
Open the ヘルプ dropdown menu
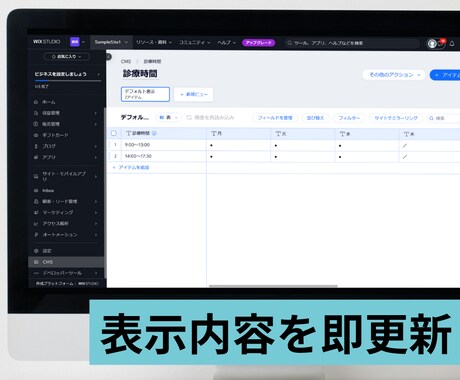tap(226, 43)
